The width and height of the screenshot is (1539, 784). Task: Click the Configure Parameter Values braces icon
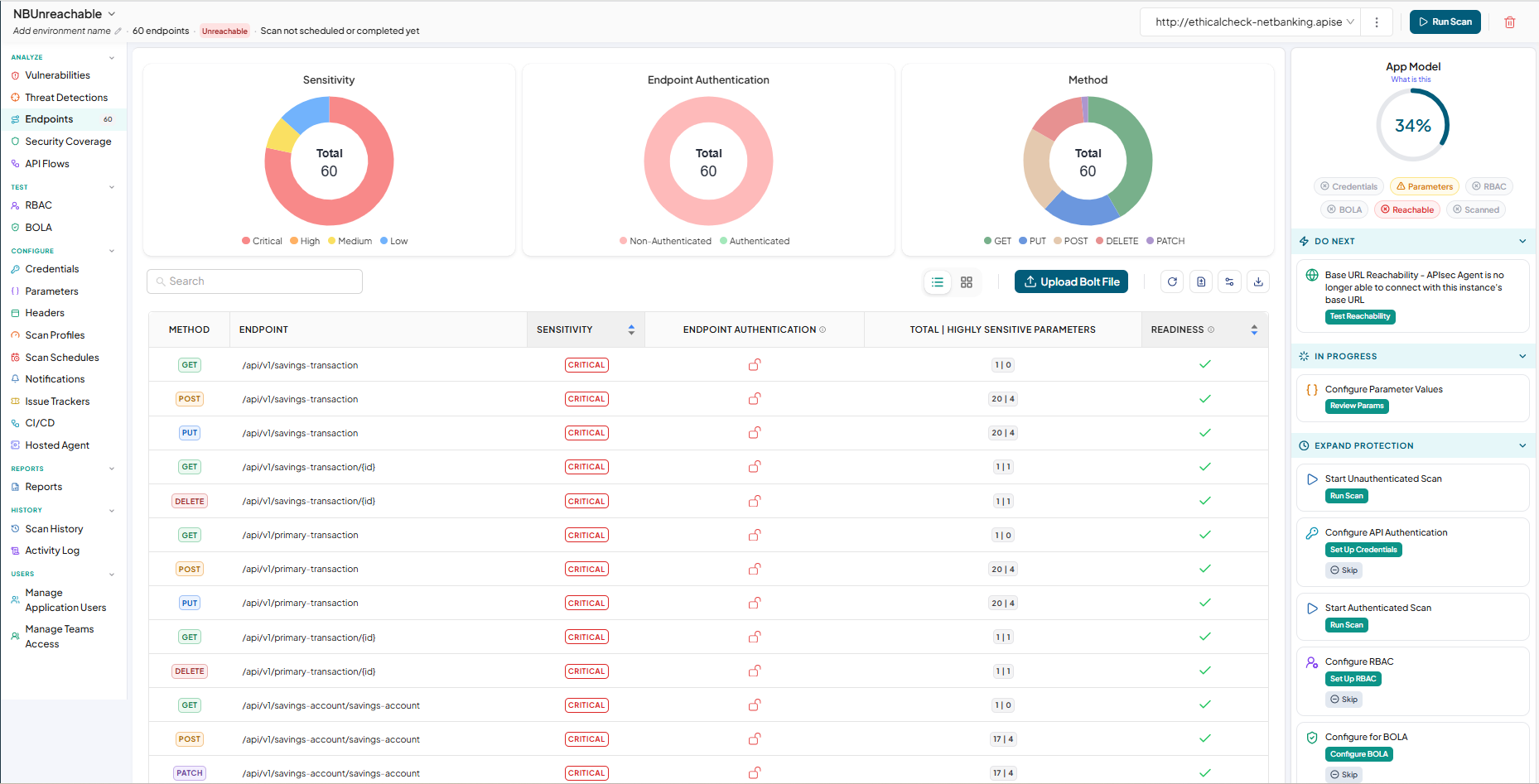click(1312, 390)
